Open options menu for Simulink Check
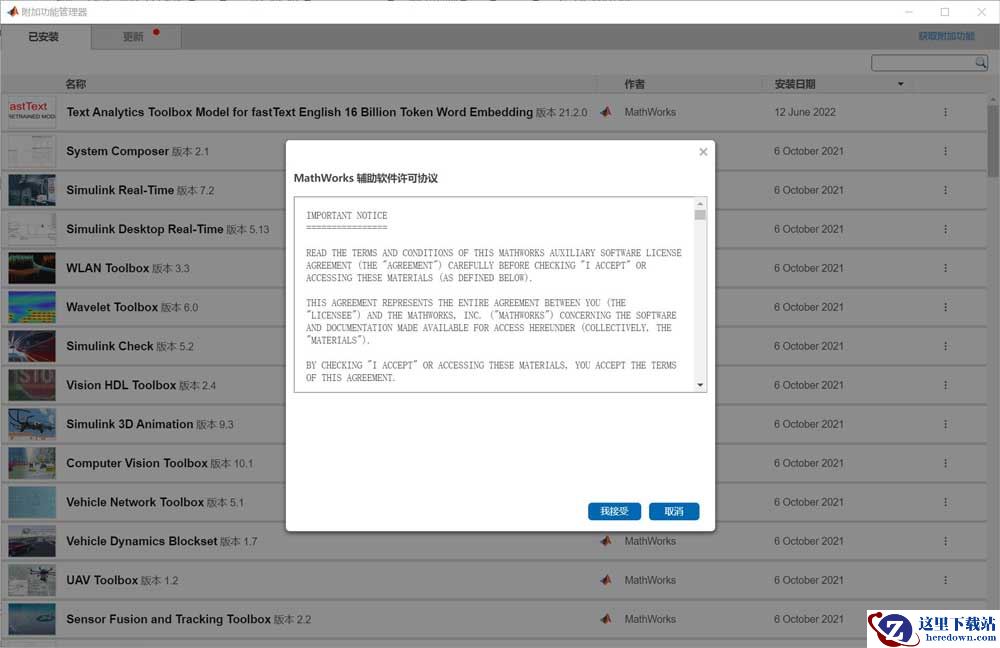The image size is (1000, 648). (945, 346)
